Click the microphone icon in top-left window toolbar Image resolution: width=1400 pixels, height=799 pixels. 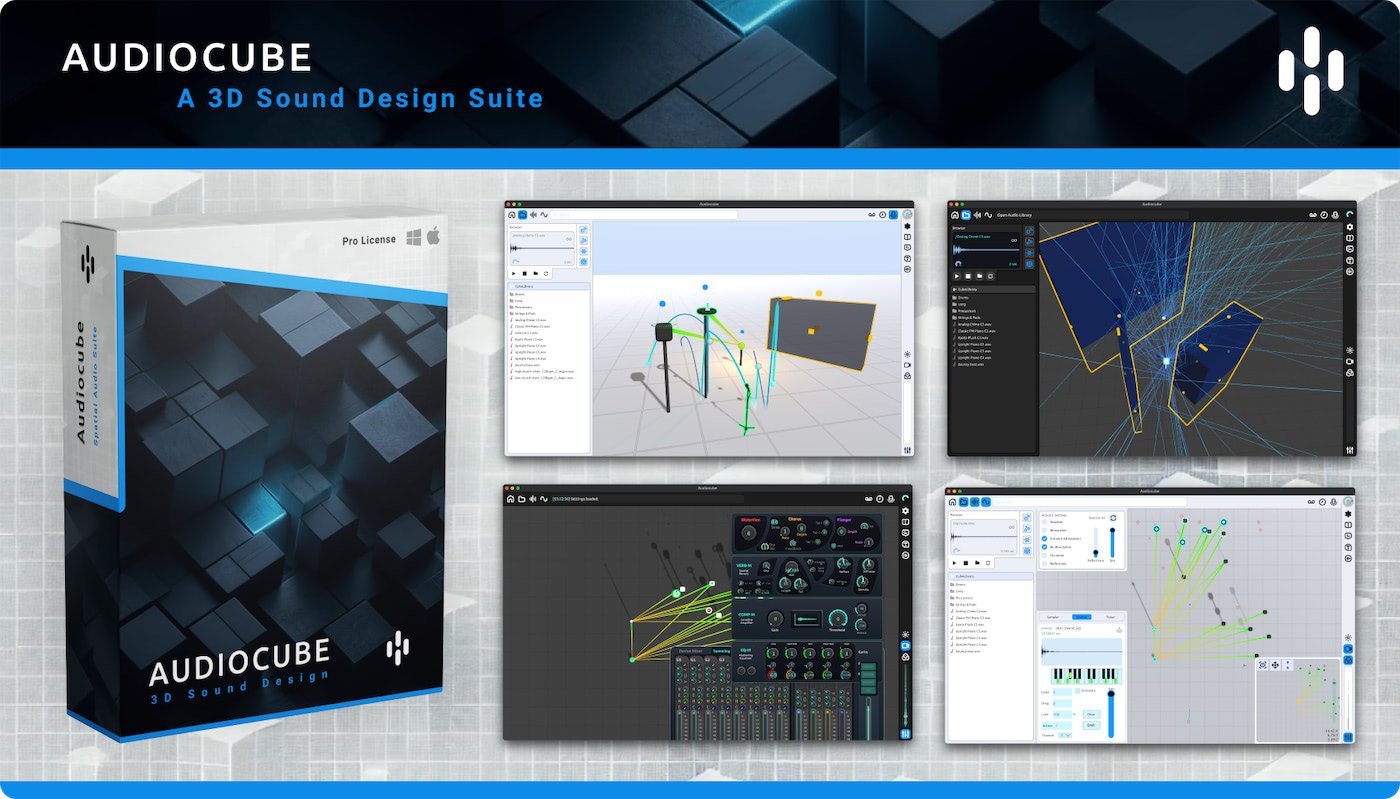893,215
